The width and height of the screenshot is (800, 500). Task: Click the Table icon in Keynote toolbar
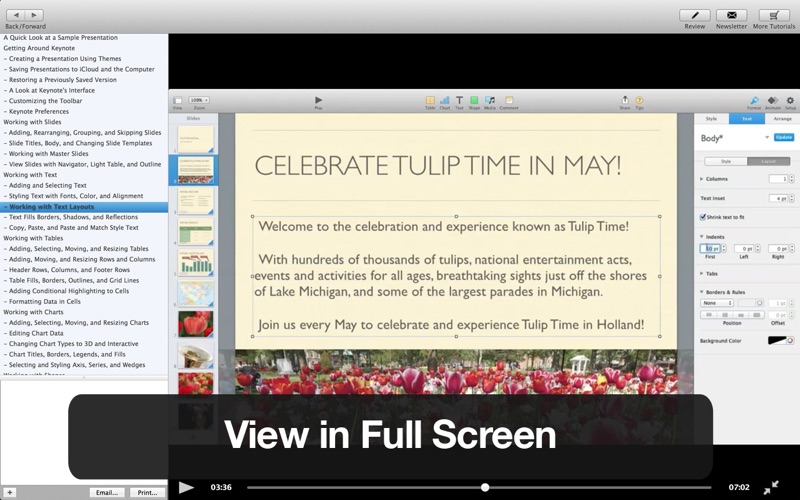[x=430, y=101]
